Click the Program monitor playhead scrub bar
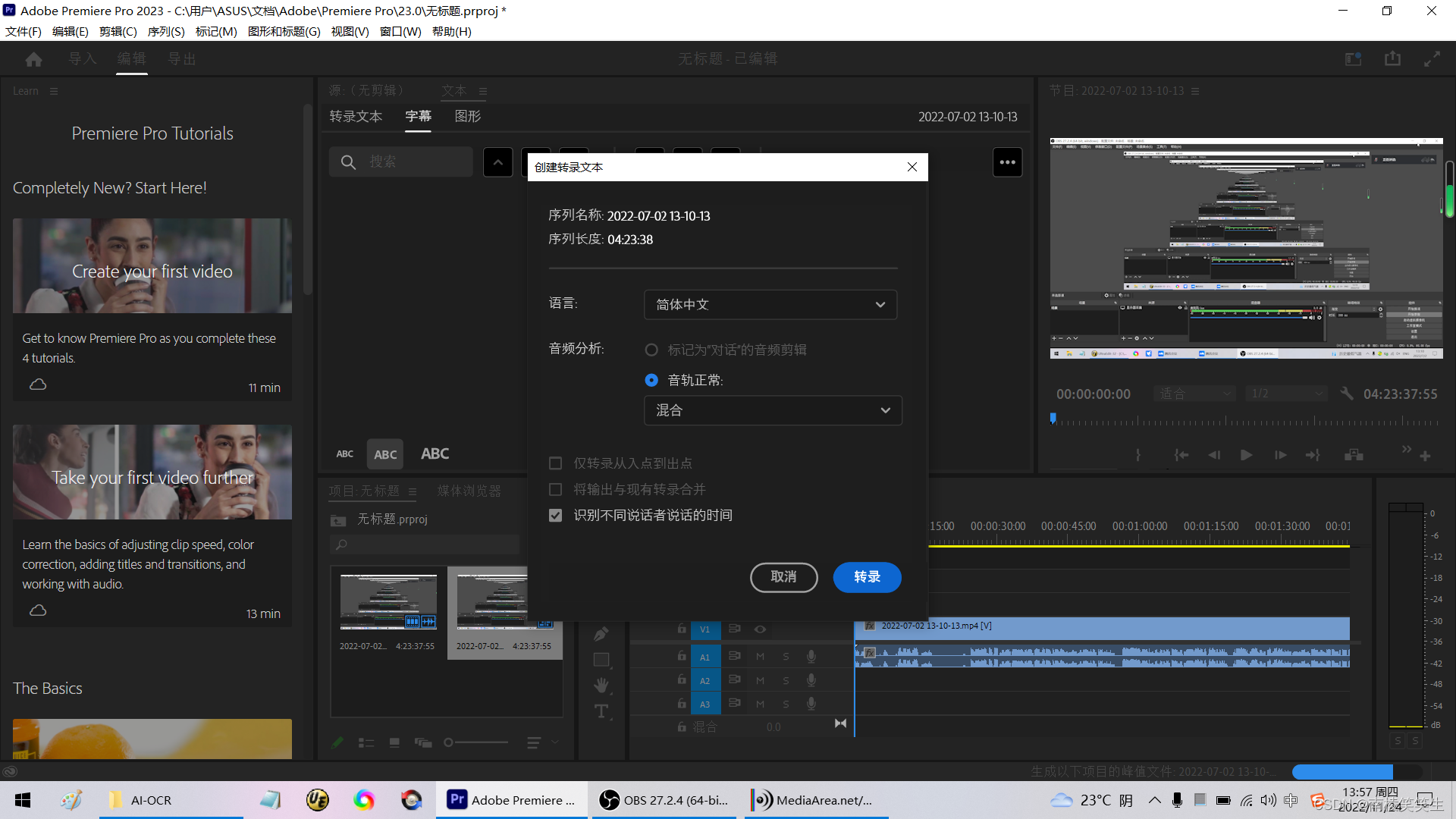1456x819 pixels. pos(1245,420)
